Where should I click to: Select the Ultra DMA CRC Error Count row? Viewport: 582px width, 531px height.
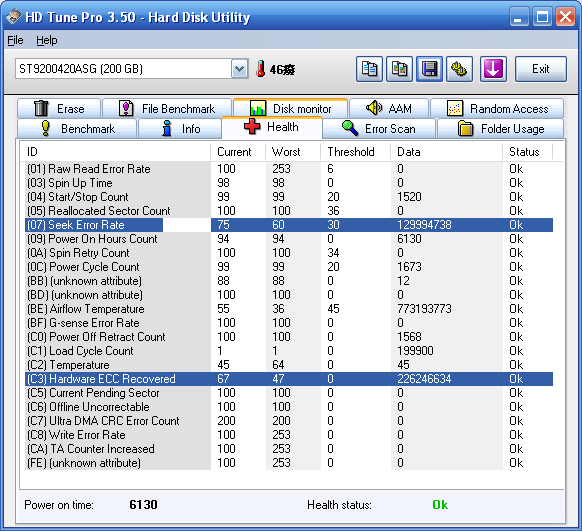(x=289, y=421)
